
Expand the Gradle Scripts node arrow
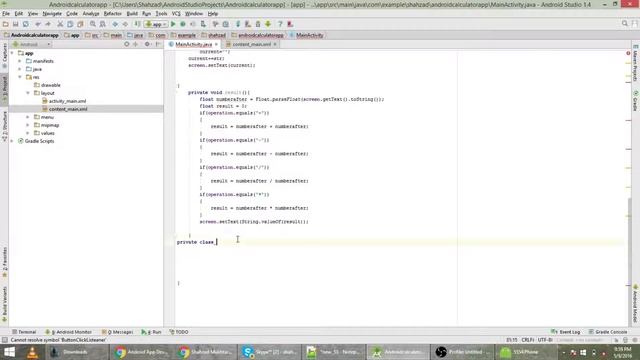point(12,141)
